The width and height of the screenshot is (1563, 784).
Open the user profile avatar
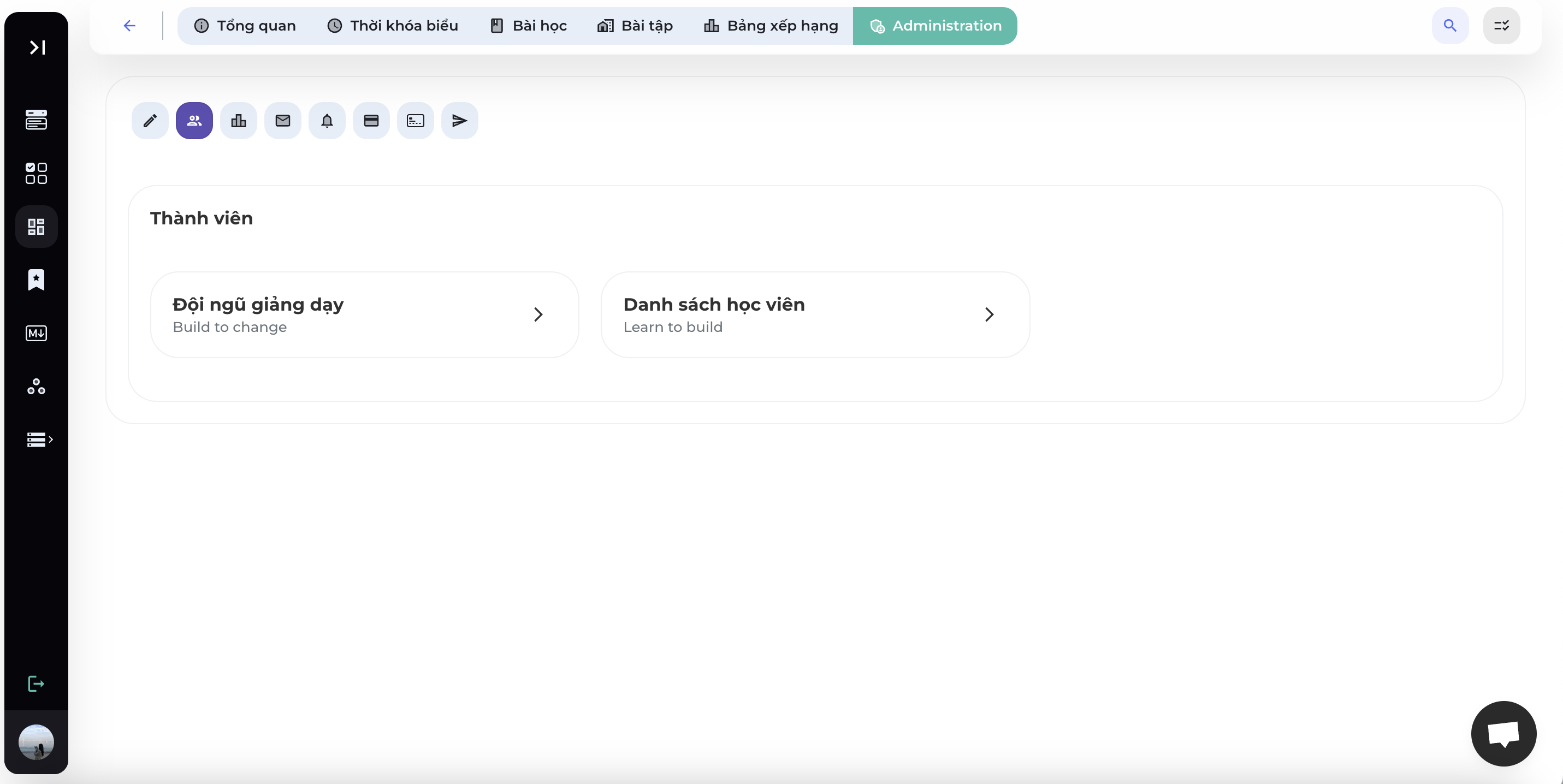(x=37, y=742)
